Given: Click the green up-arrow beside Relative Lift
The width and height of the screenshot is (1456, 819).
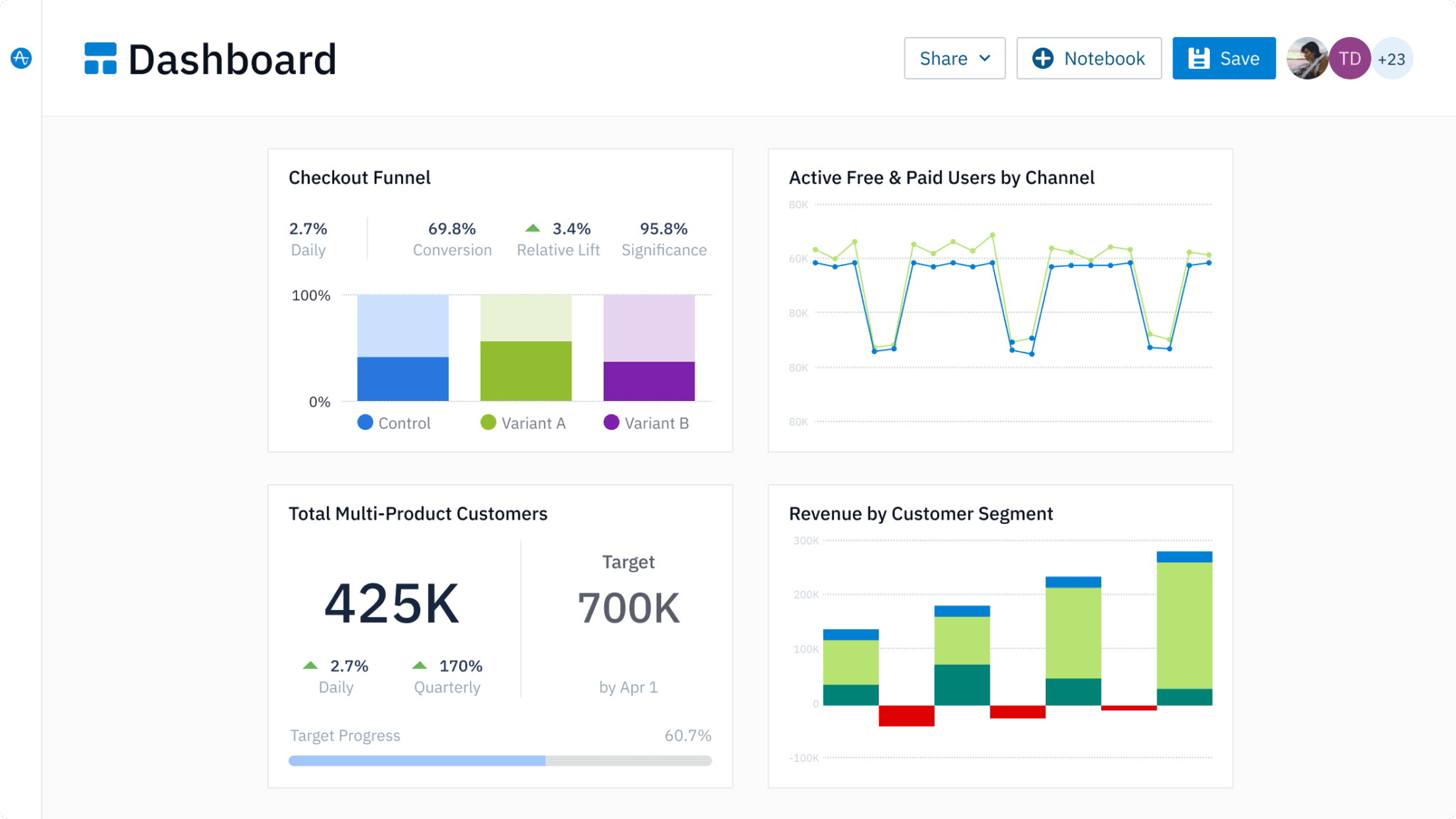Looking at the screenshot, I should coord(532,227).
